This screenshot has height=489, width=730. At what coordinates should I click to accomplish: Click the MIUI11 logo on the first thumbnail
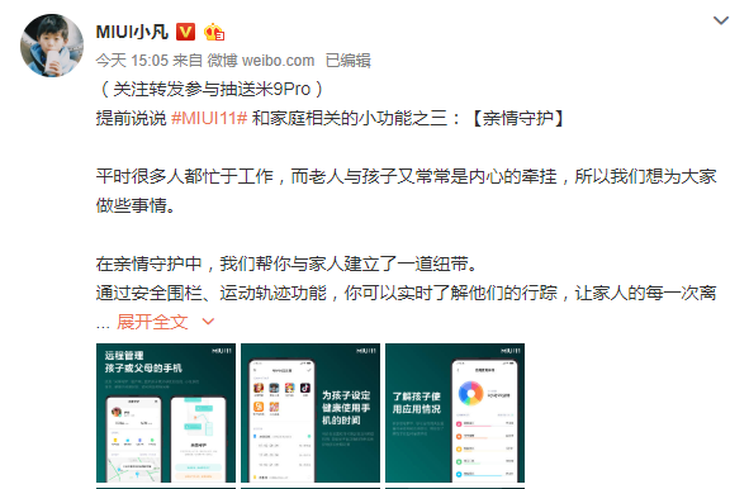tap(222, 351)
